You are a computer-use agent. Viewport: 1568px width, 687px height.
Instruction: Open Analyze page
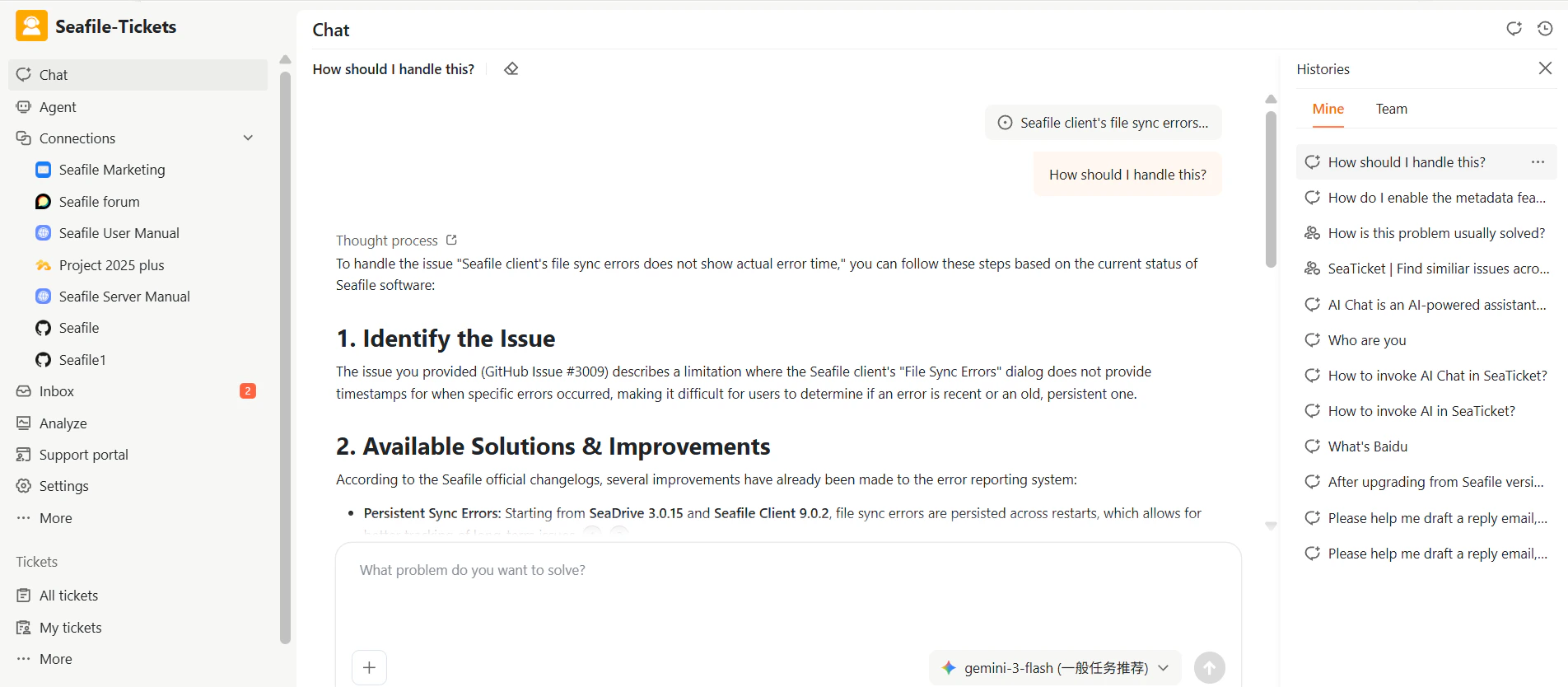138,423
